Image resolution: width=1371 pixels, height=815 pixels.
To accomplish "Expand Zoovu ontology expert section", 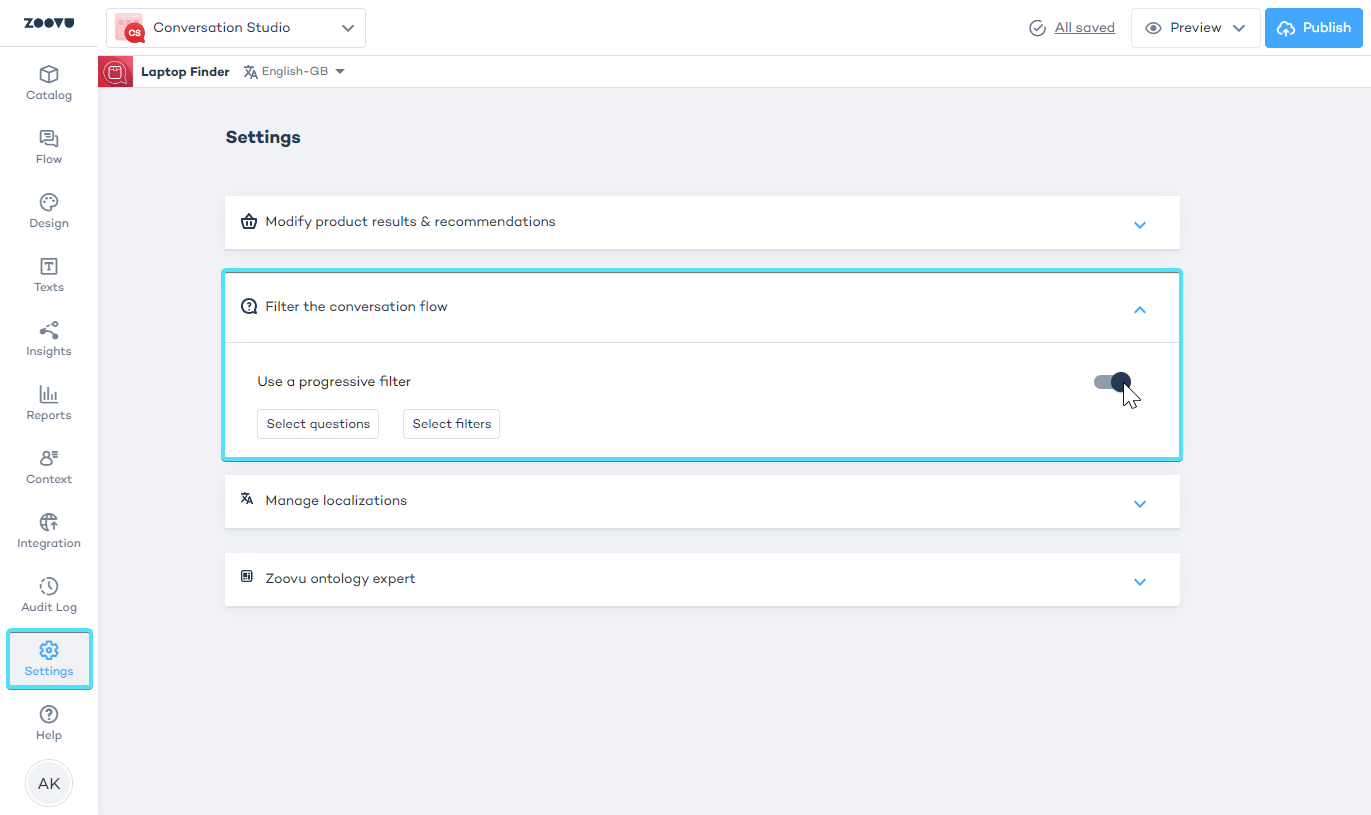I will pyautogui.click(x=1139, y=581).
